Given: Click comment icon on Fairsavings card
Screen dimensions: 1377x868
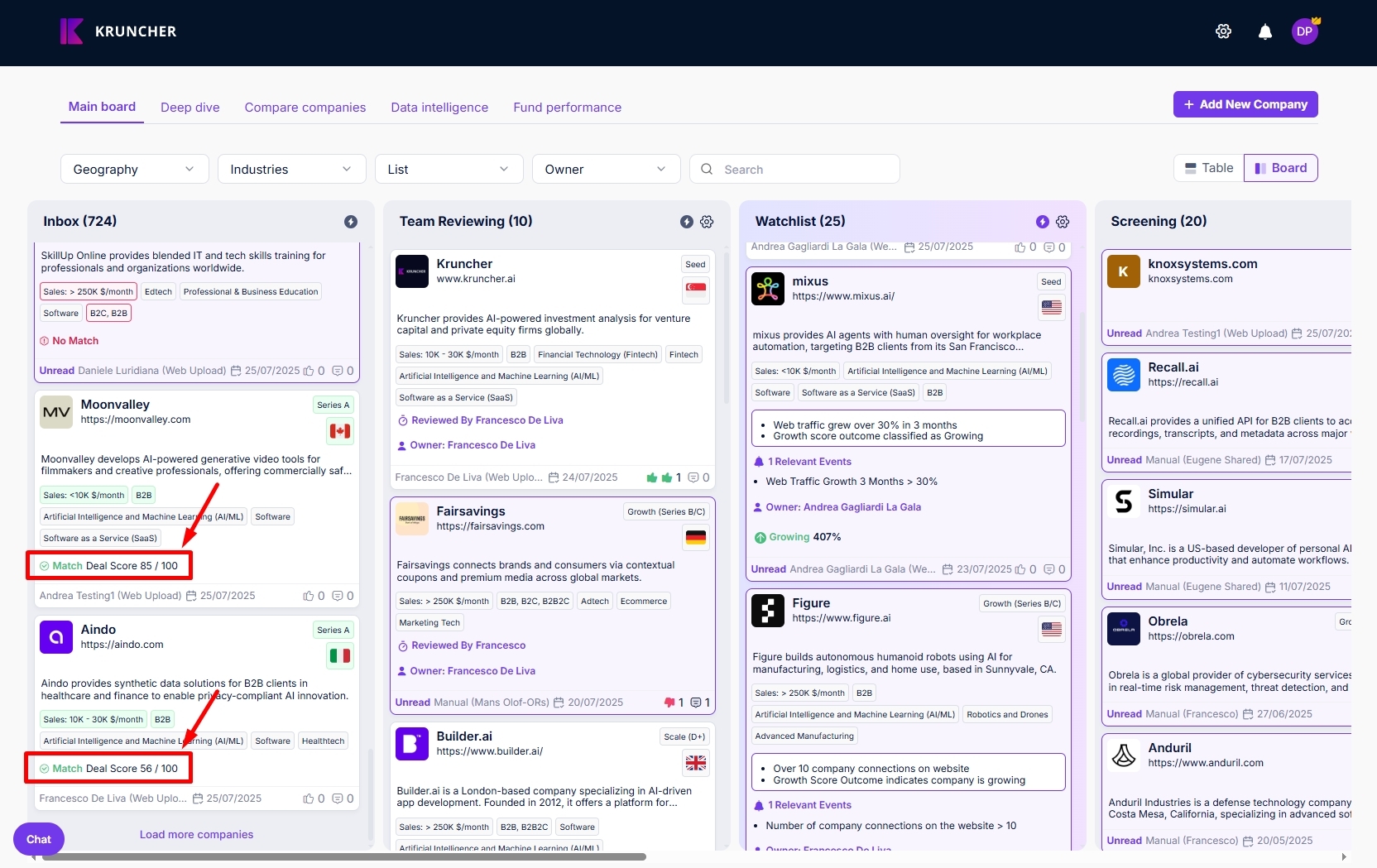Looking at the screenshot, I should 696,703.
